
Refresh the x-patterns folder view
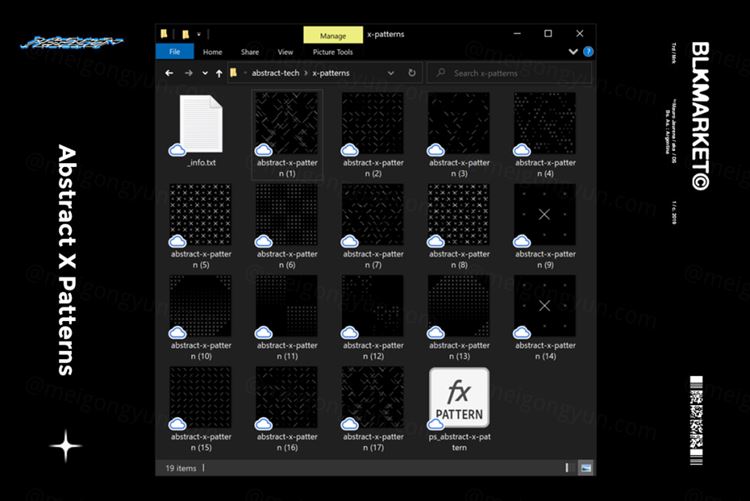pos(413,73)
